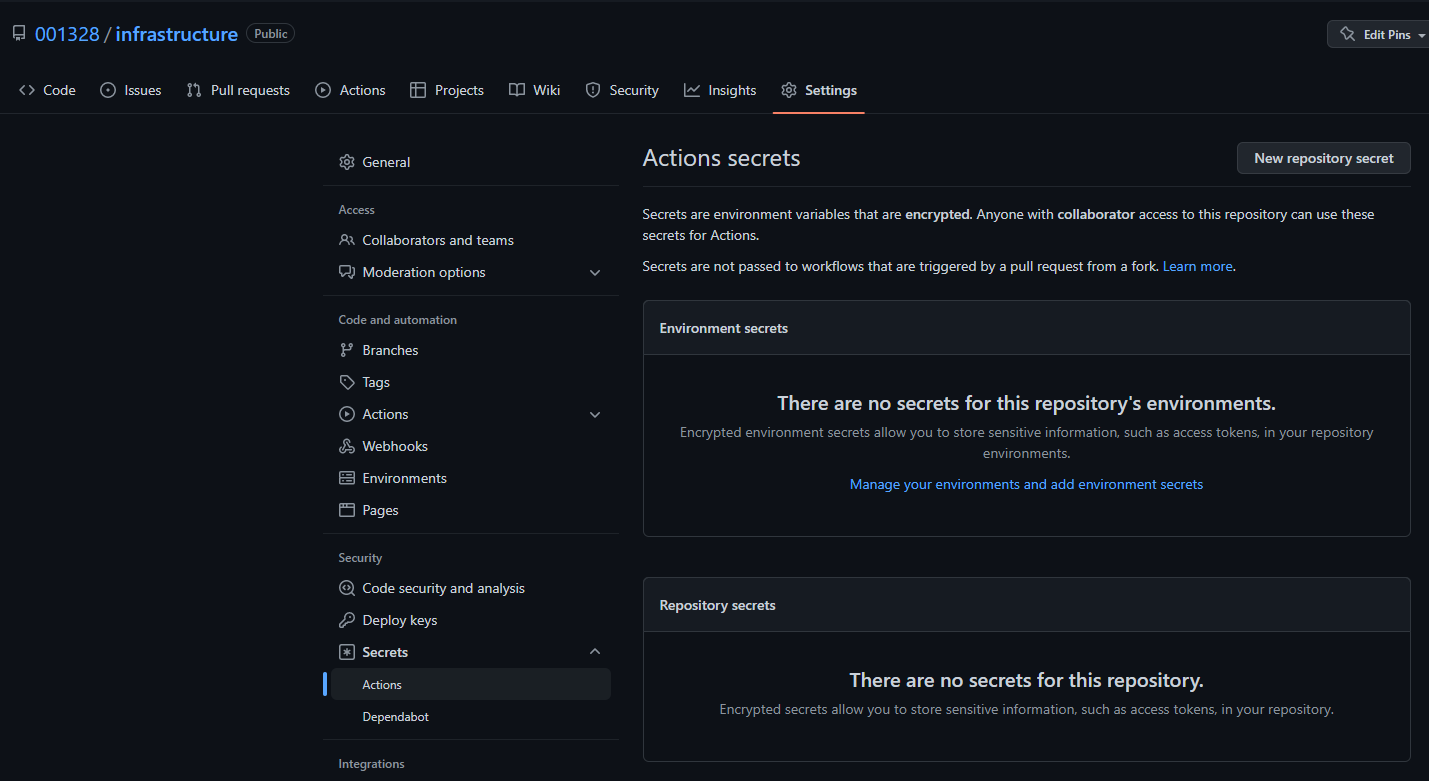This screenshot has height=781, width=1429.
Task: Click the Repository secrets heading
Action: (718, 605)
